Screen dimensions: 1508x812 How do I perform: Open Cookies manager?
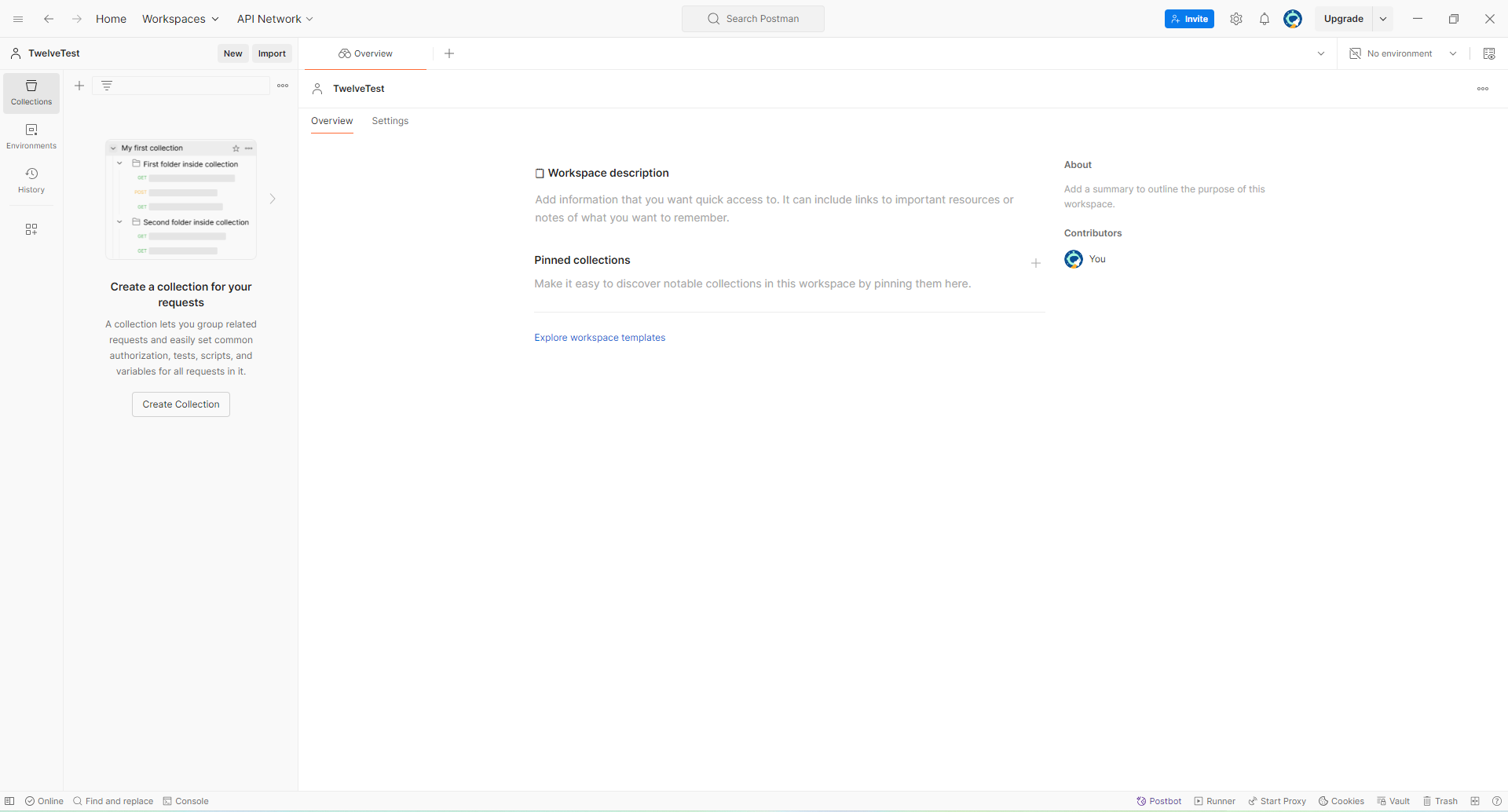pos(1341,801)
